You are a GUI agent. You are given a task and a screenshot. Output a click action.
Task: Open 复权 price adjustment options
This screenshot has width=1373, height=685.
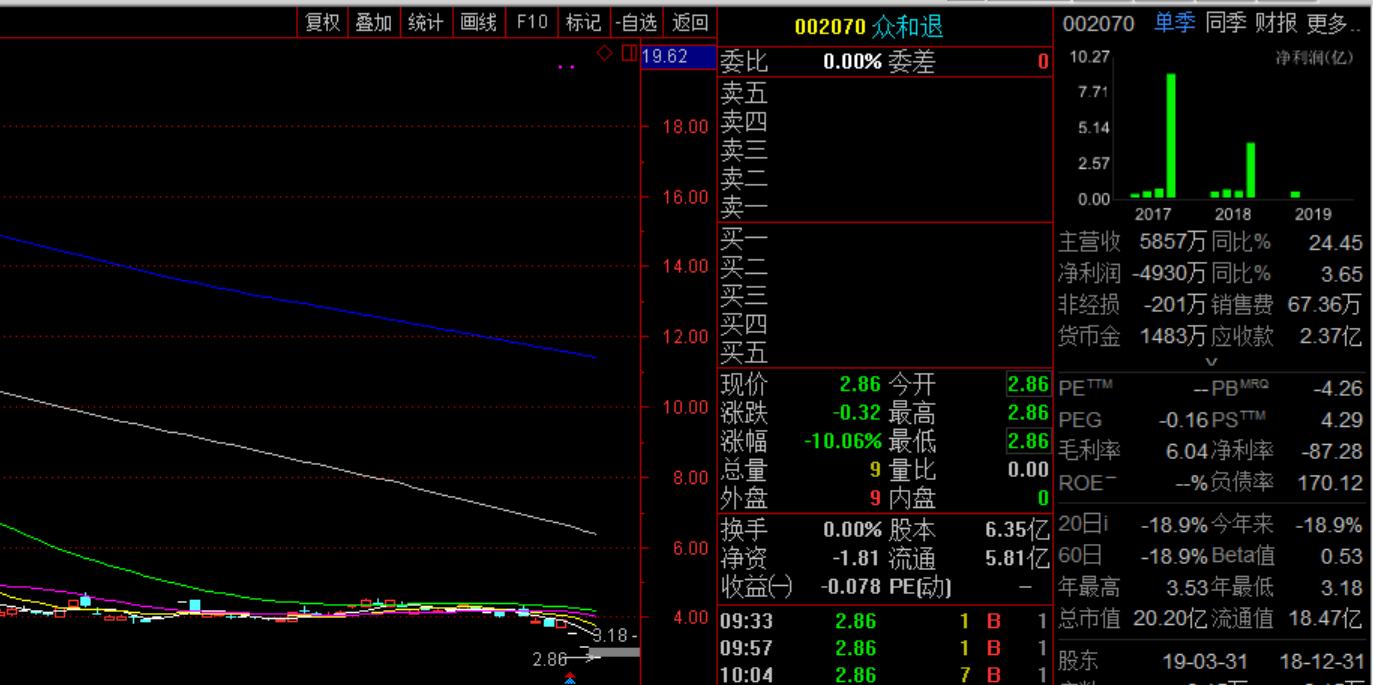(x=322, y=22)
